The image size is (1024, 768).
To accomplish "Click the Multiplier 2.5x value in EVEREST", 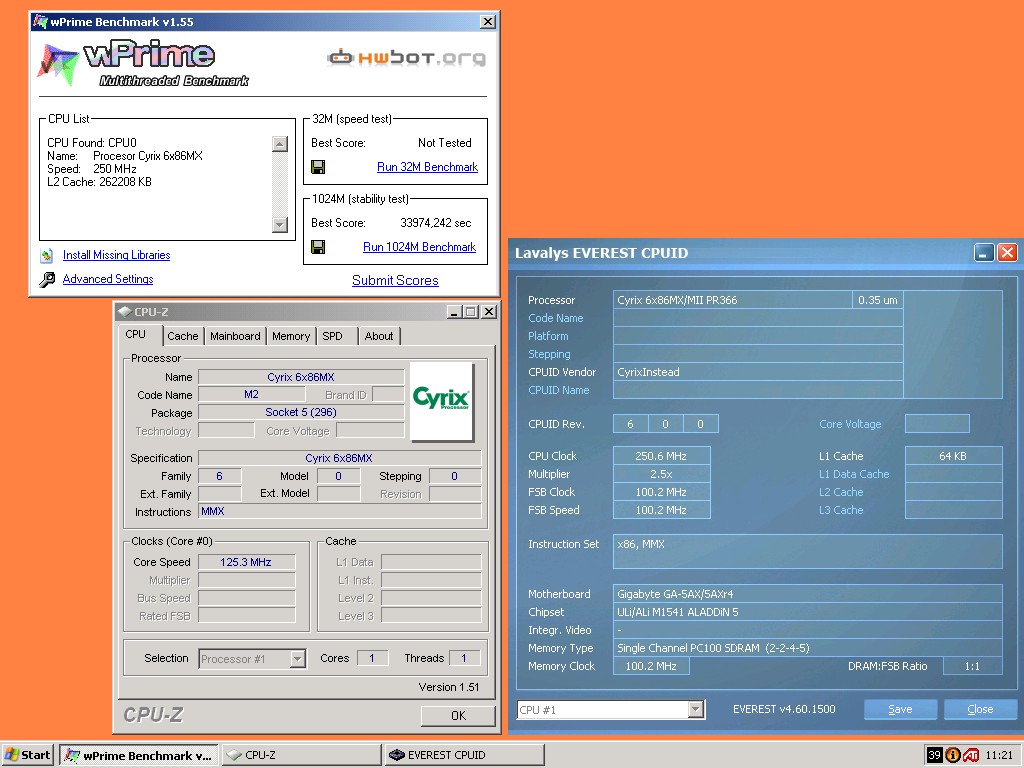I will [662, 474].
